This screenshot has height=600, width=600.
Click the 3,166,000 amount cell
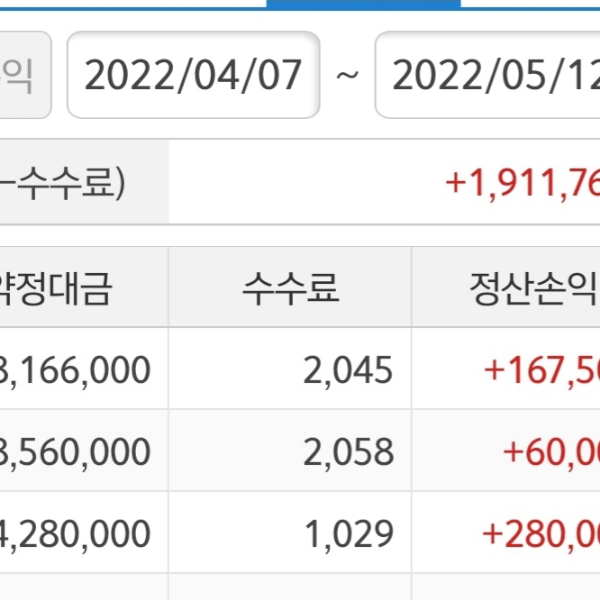(x=80, y=370)
